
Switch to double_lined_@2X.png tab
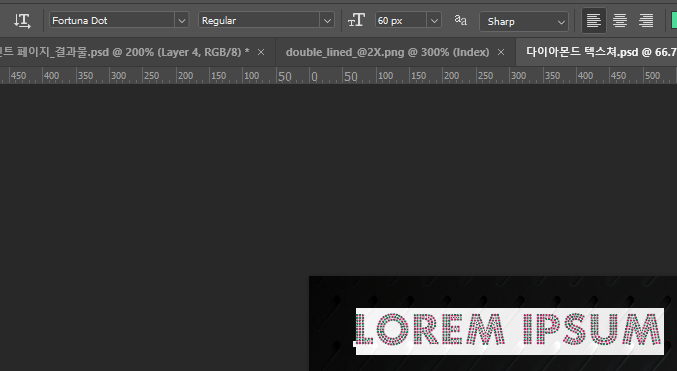pyautogui.click(x=387, y=52)
